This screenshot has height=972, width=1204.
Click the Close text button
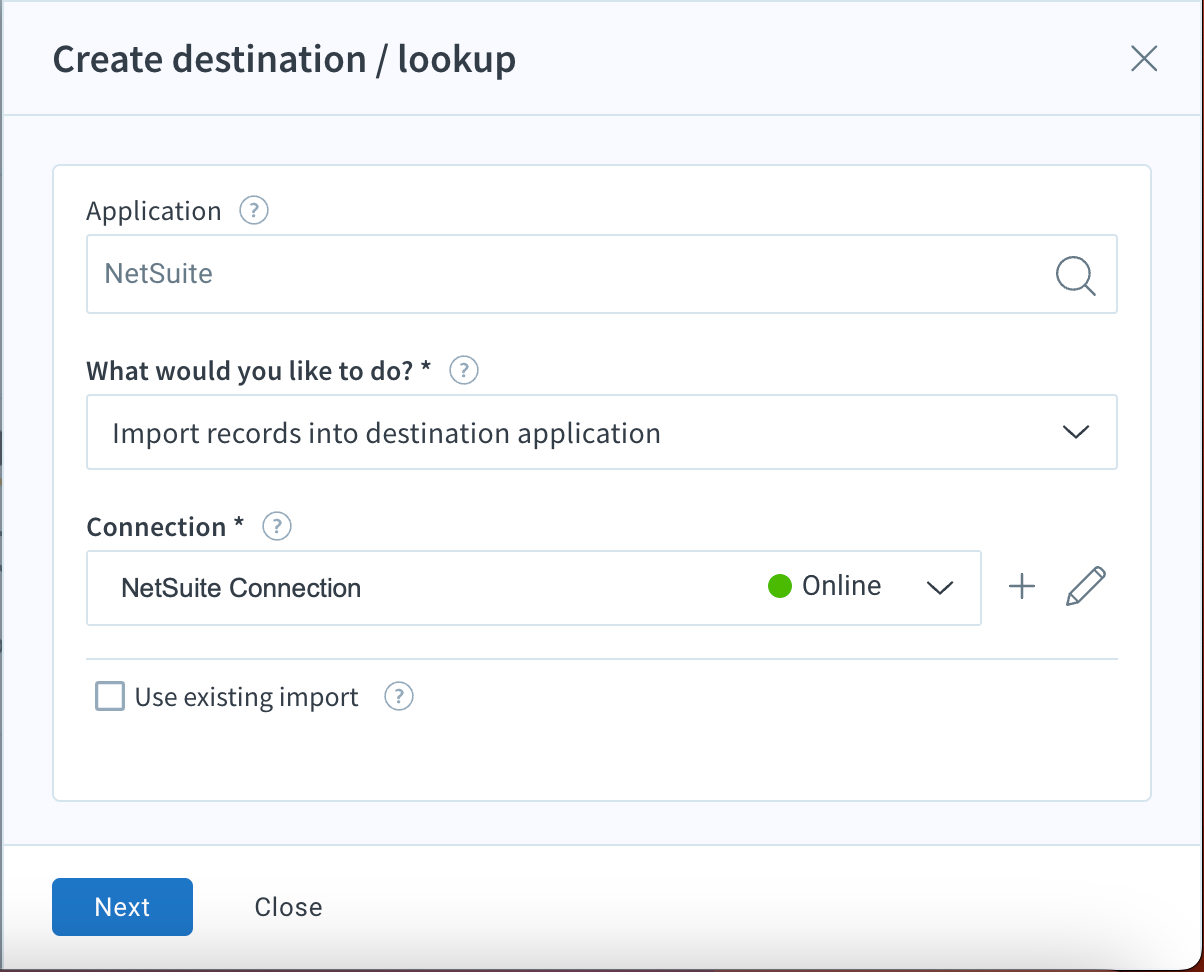(x=288, y=907)
